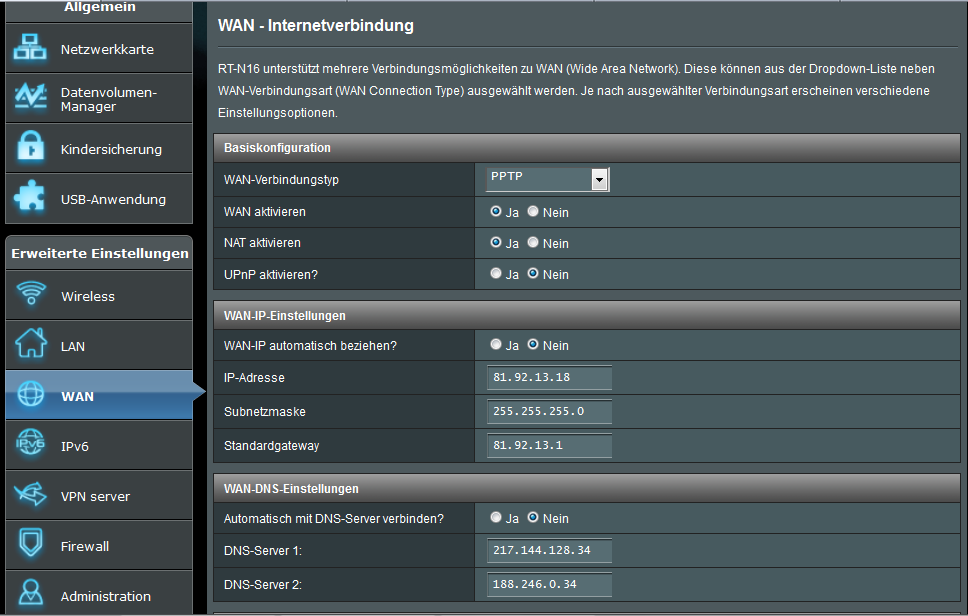
Task: Click the IP-Adresse input field
Action: (549, 377)
